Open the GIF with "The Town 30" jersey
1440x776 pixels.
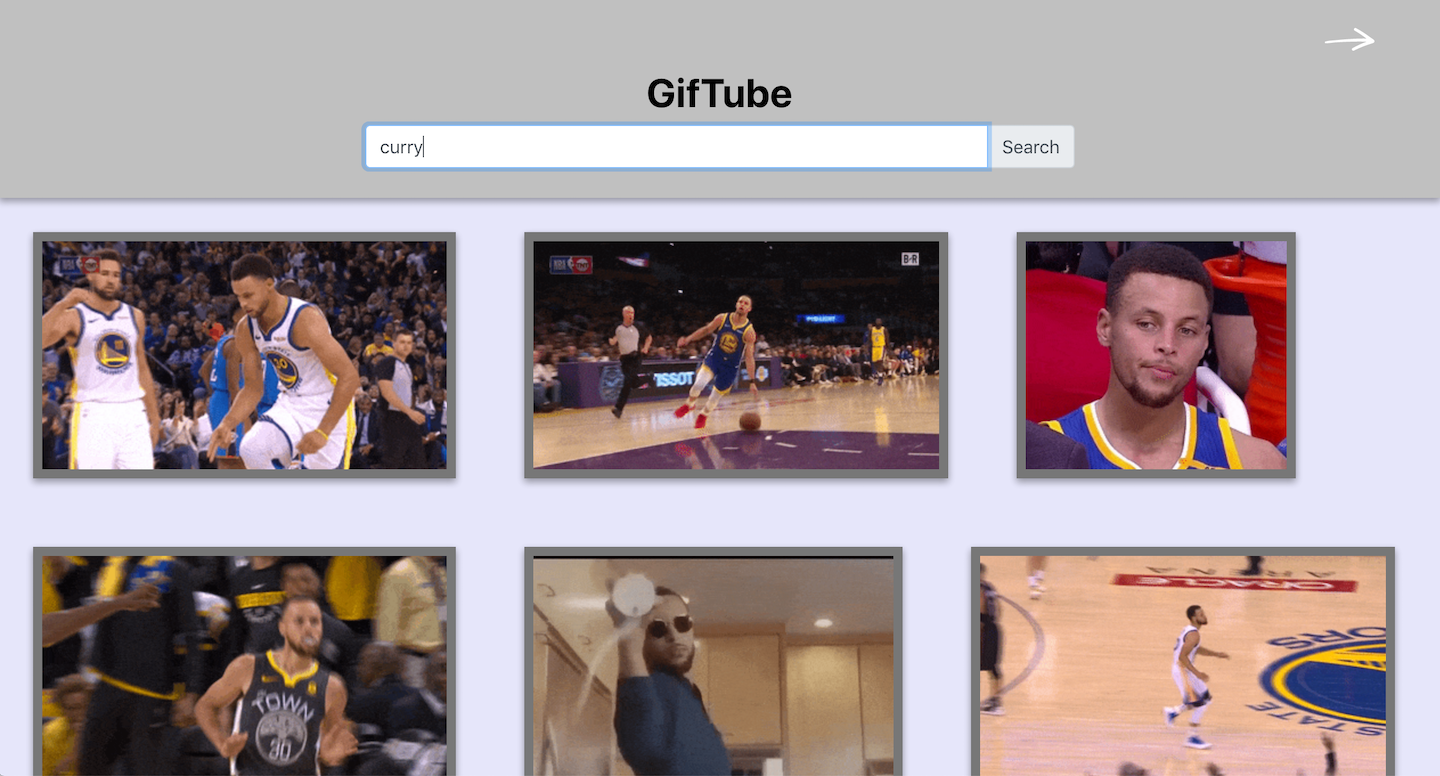[x=244, y=661]
